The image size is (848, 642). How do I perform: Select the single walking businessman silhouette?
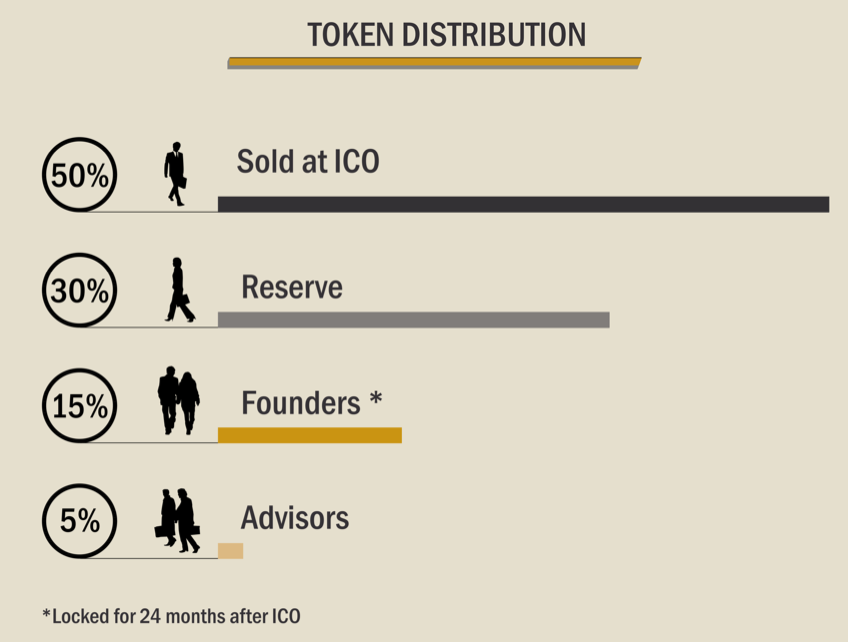point(176,174)
